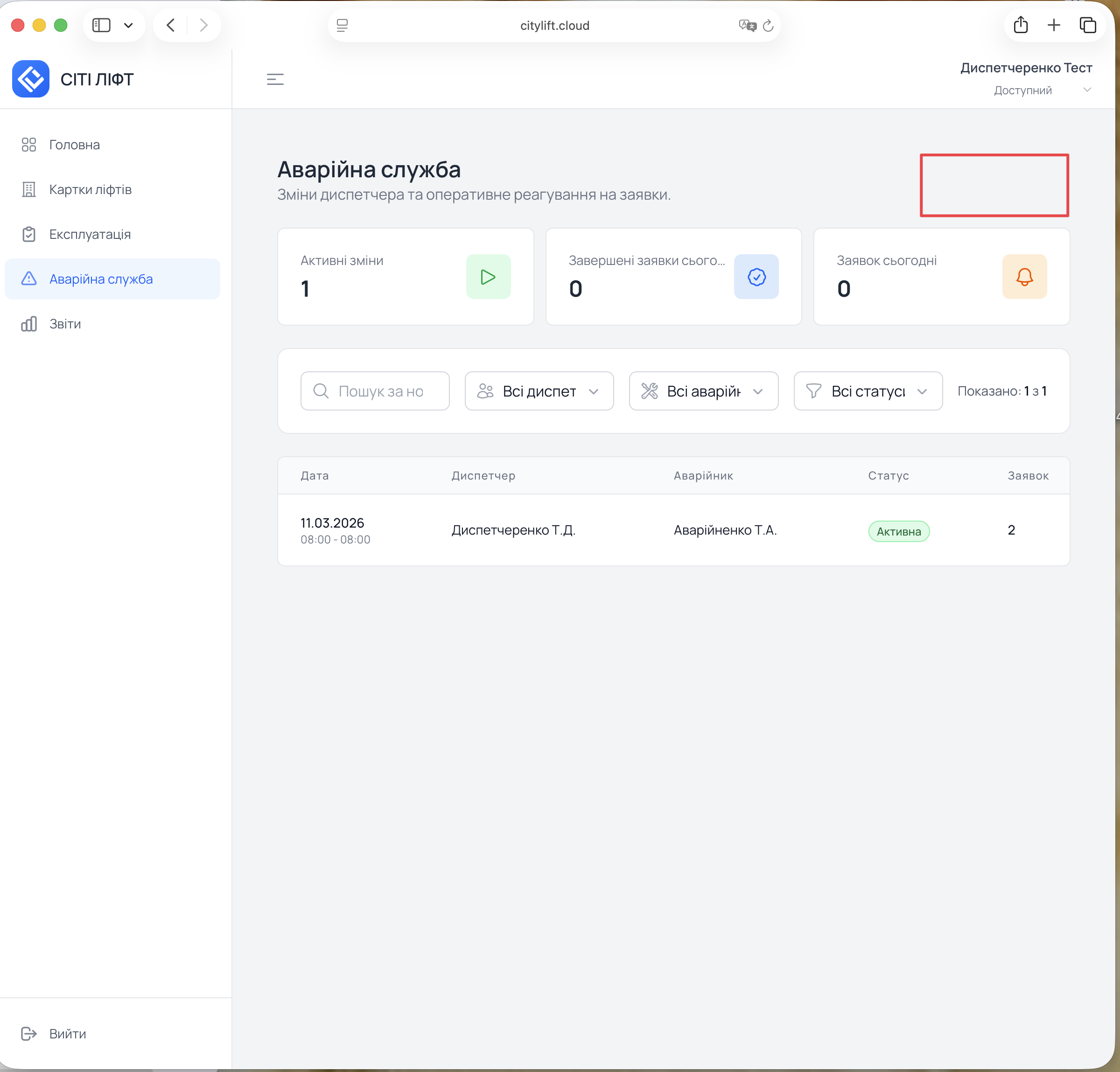1120x1072 pixels.
Task: Click the Safari share icon
Action: [1021, 25]
